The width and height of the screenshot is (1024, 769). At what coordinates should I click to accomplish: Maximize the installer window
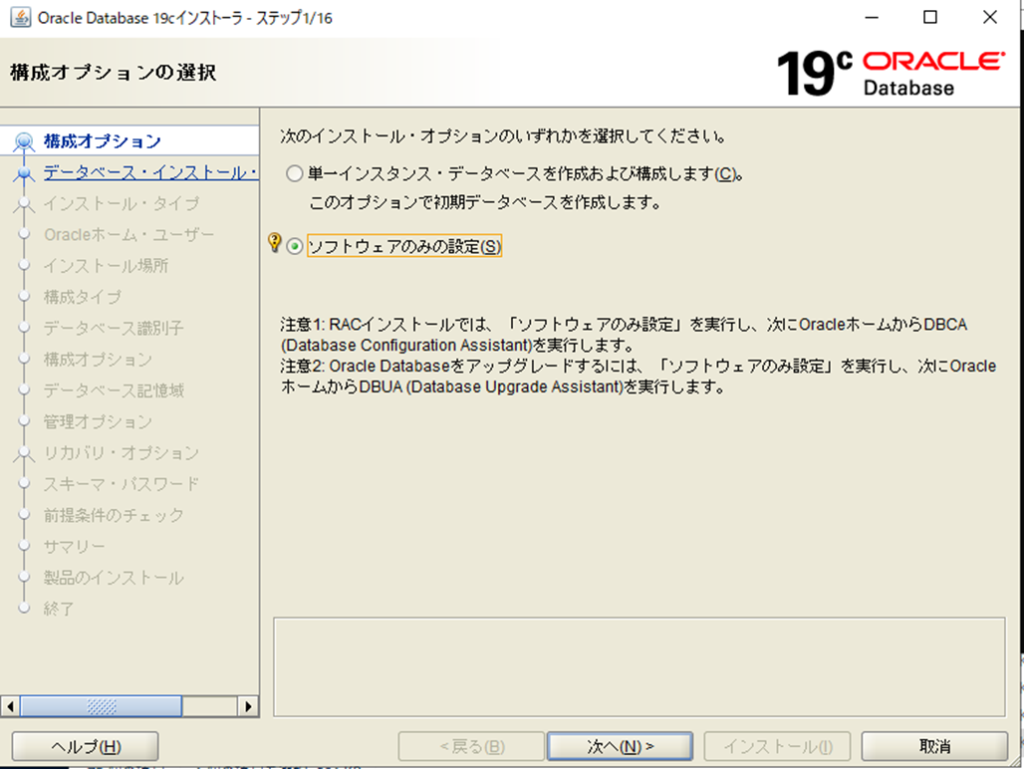[930, 17]
